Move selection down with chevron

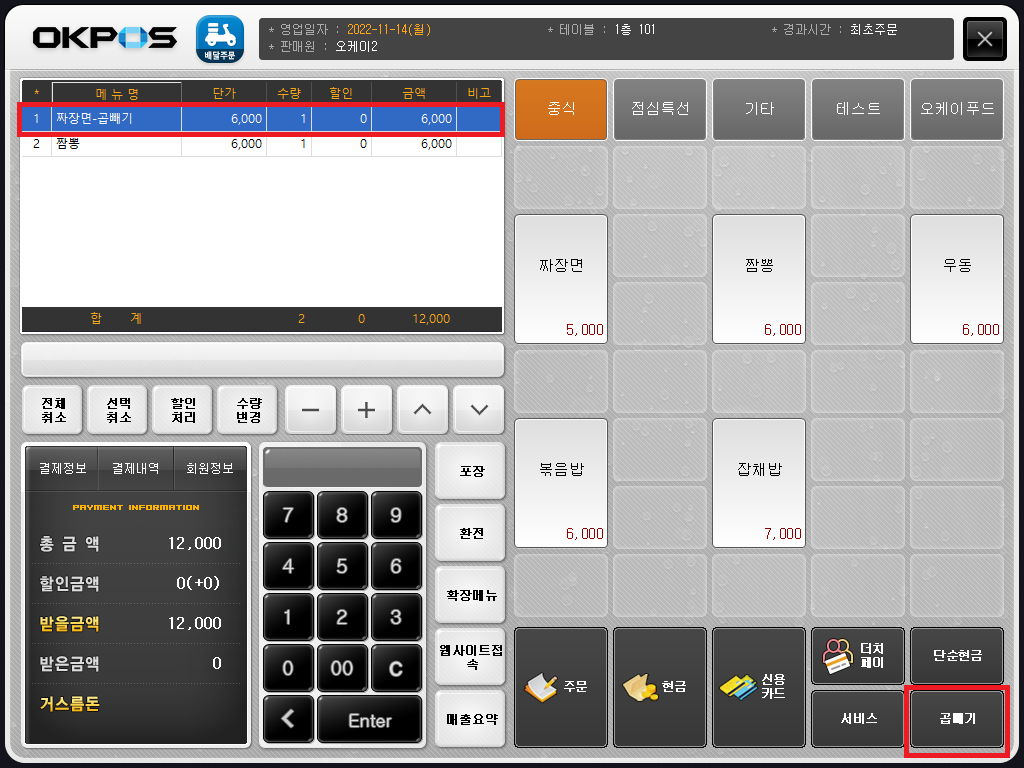point(479,410)
